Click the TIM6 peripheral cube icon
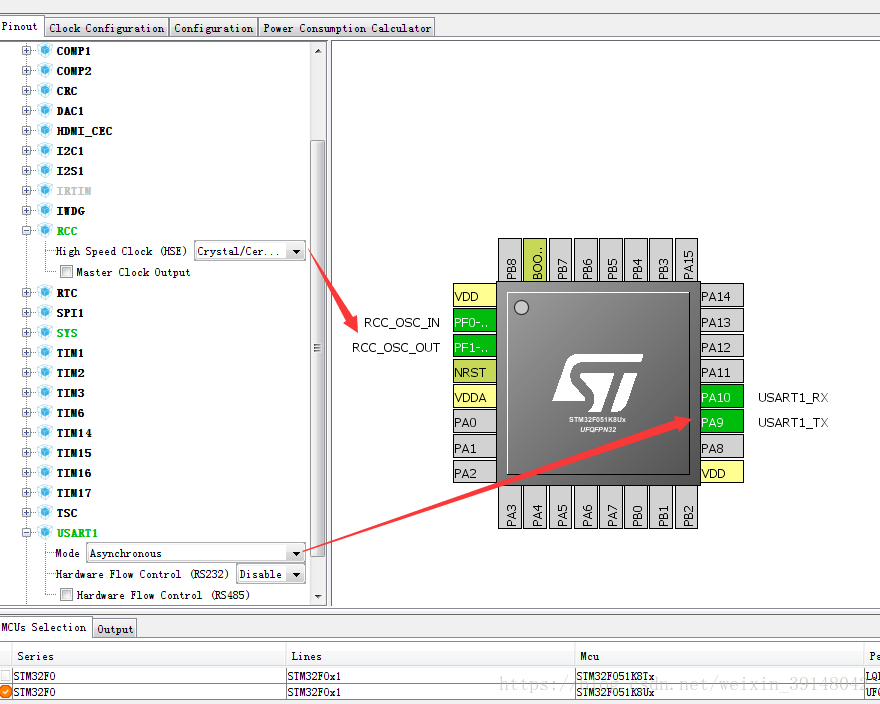Screen dimensions: 880x704 [45, 413]
